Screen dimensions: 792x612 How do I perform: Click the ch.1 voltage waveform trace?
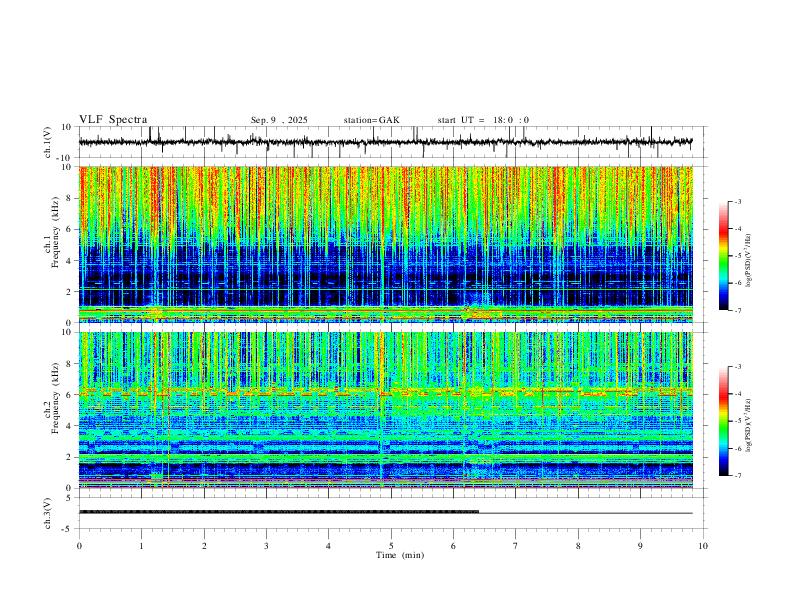pyautogui.click(x=386, y=142)
